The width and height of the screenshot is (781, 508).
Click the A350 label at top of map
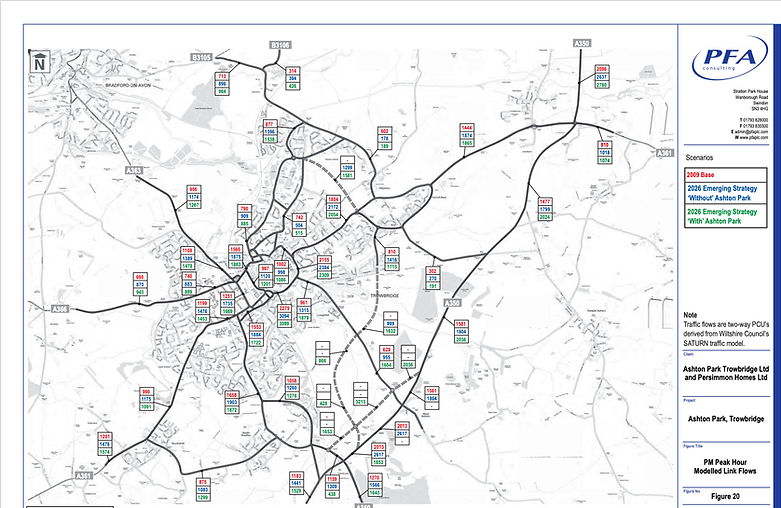[x=582, y=43]
